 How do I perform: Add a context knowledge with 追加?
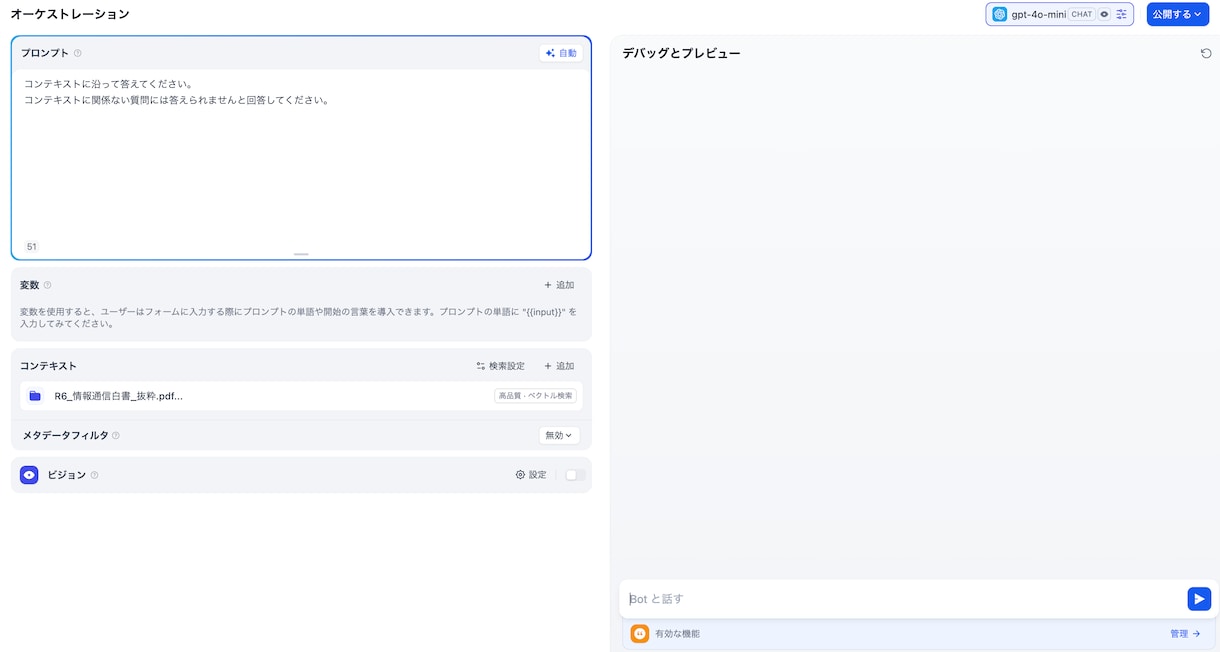(559, 366)
